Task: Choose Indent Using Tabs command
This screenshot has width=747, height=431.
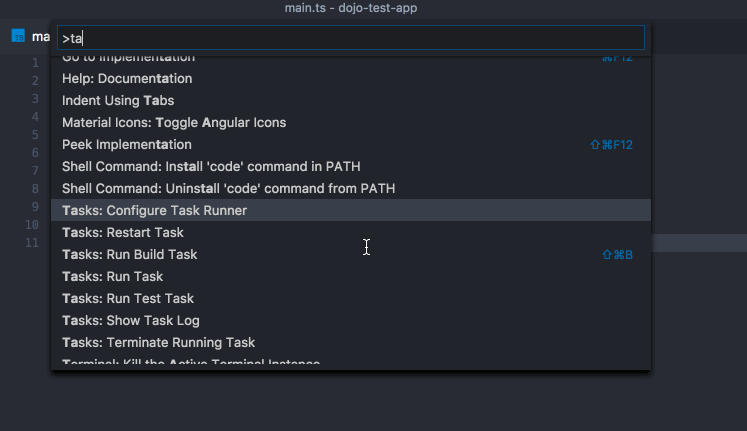Action: point(351,100)
